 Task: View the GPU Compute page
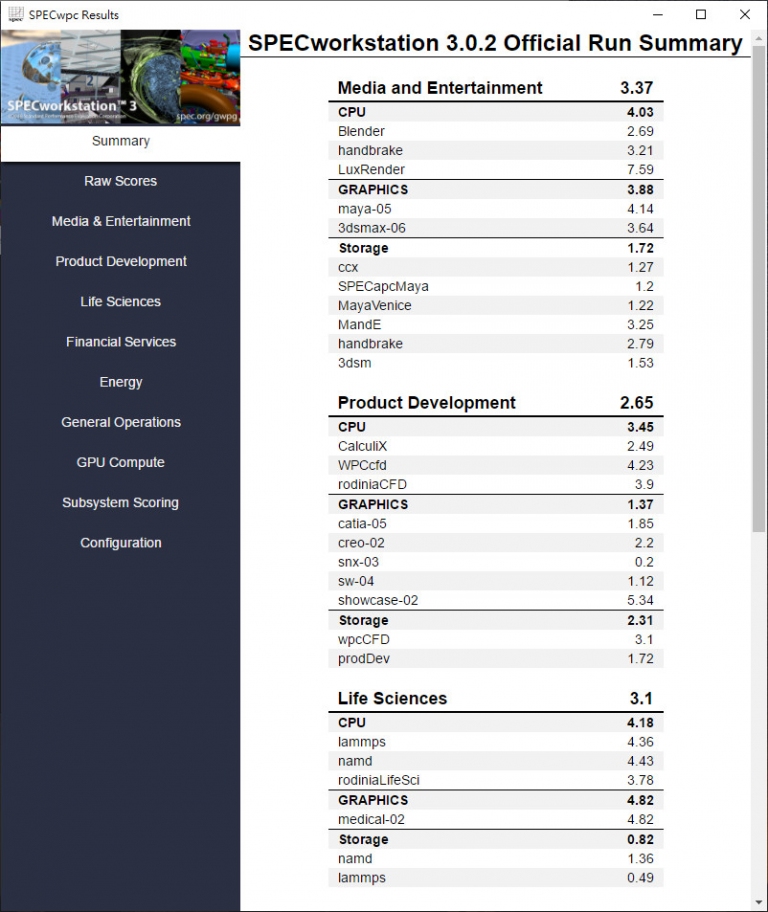click(120, 462)
